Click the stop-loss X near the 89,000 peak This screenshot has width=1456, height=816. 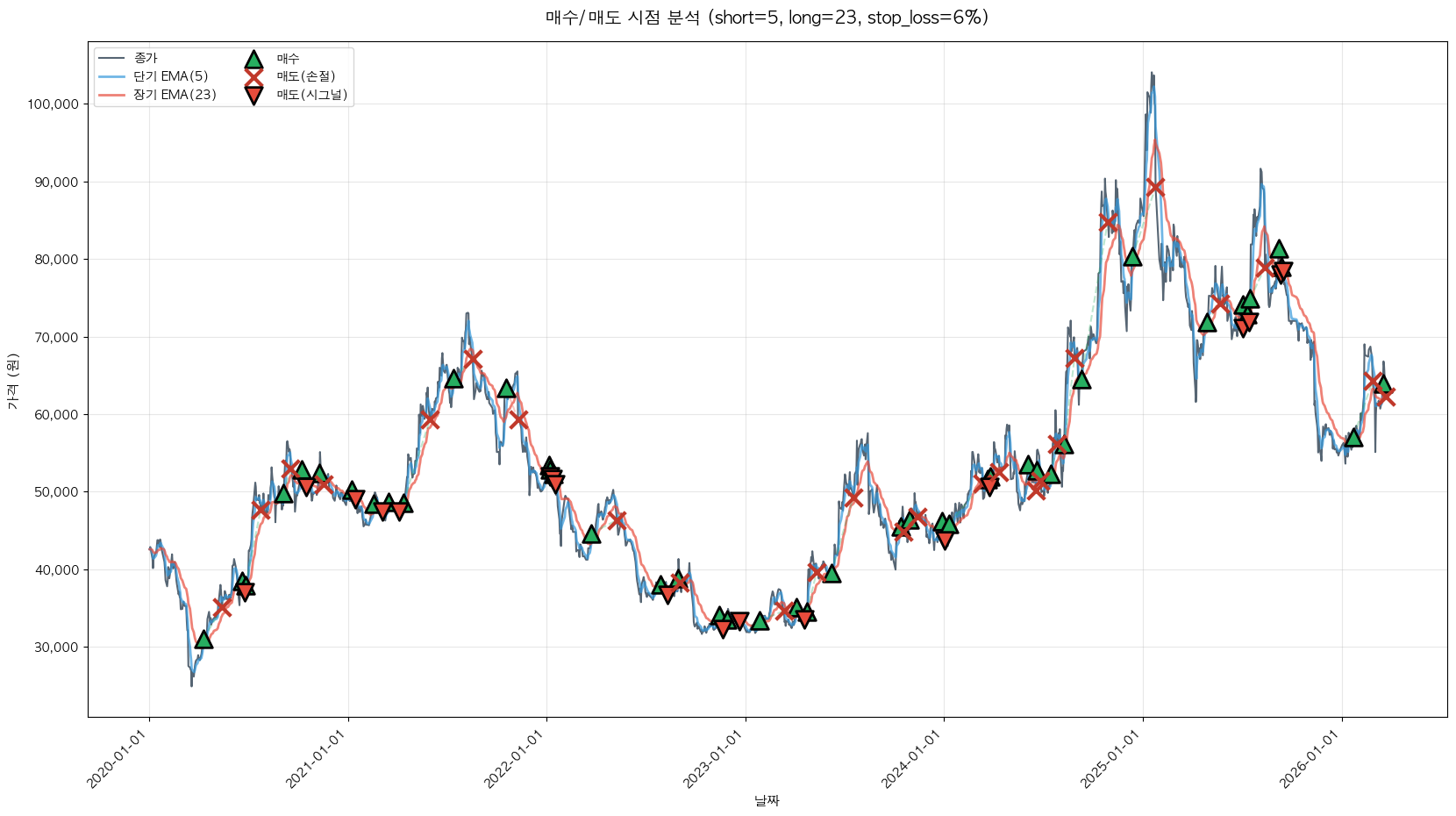(x=1155, y=187)
